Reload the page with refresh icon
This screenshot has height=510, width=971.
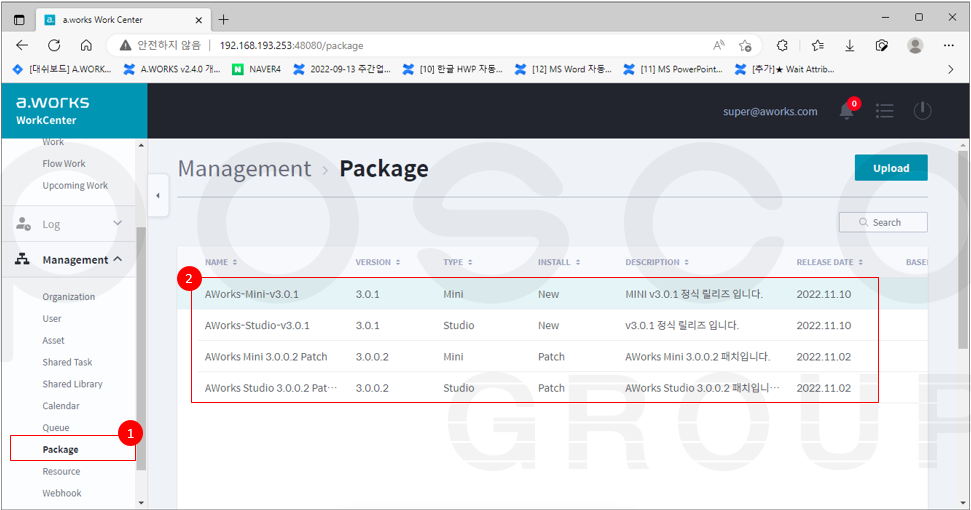tap(54, 45)
